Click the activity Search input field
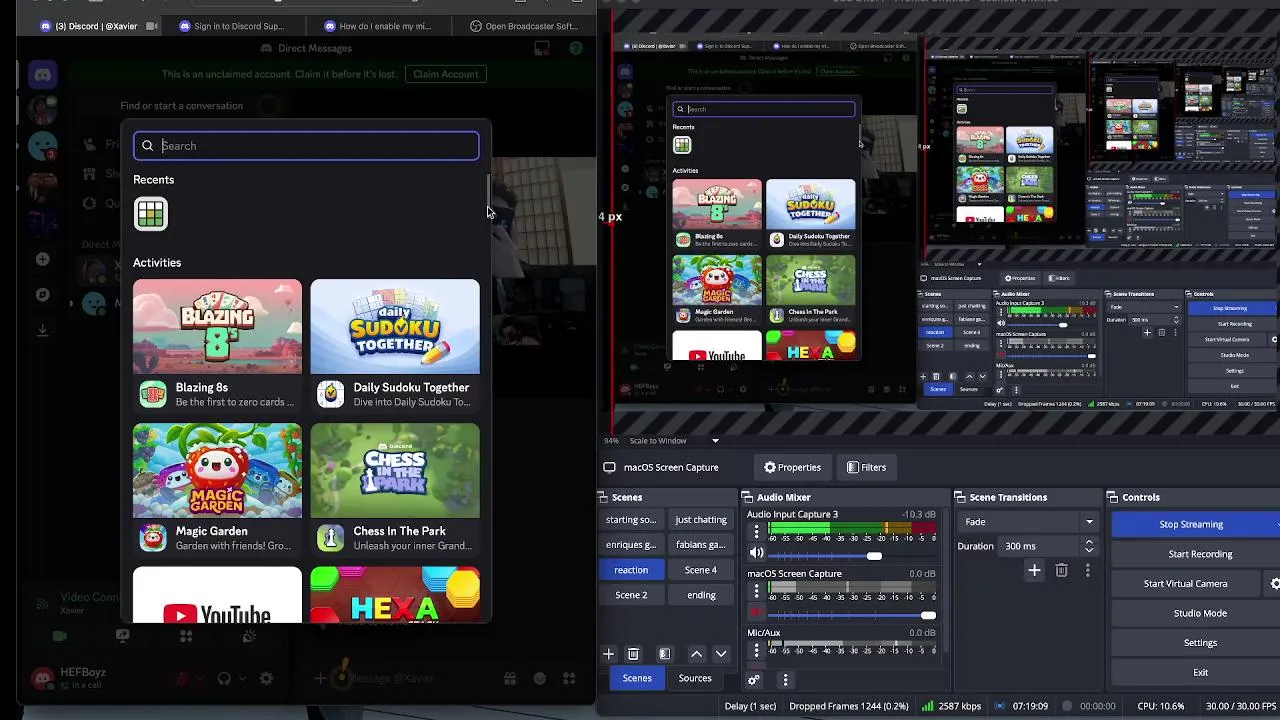This screenshot has width=1280, height=720. pos(306,146)
